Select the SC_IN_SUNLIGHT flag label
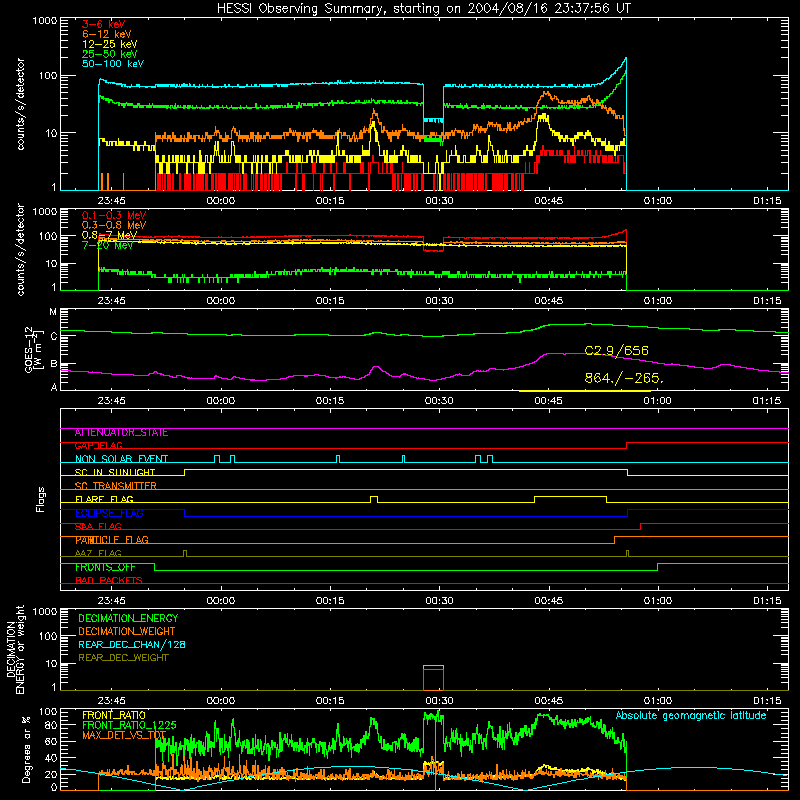This screenshot has width=800, height=800. click(x=115, y=472)
